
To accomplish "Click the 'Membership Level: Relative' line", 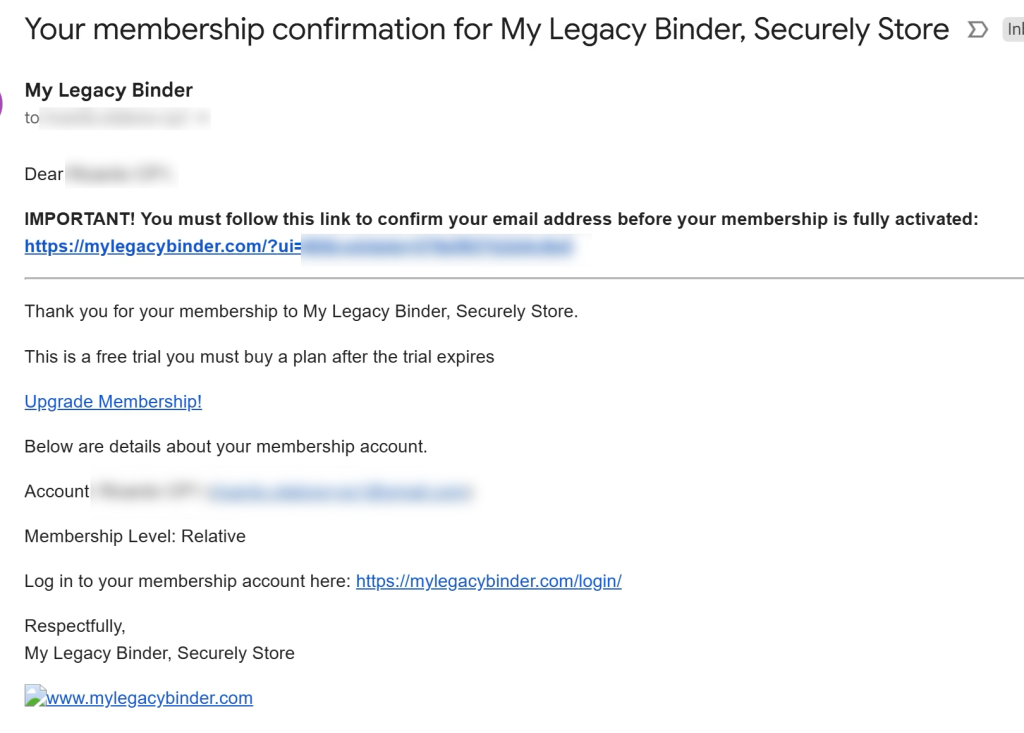I will pyautogui.click(x=135, y=536).
